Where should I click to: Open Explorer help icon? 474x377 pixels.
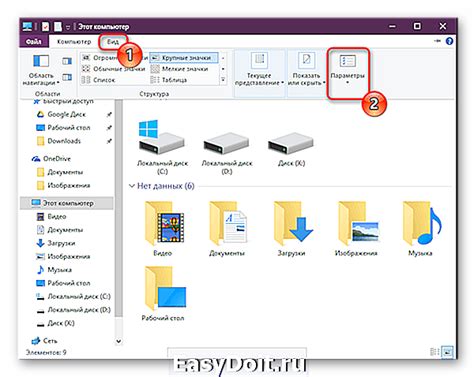click(449, 41)
